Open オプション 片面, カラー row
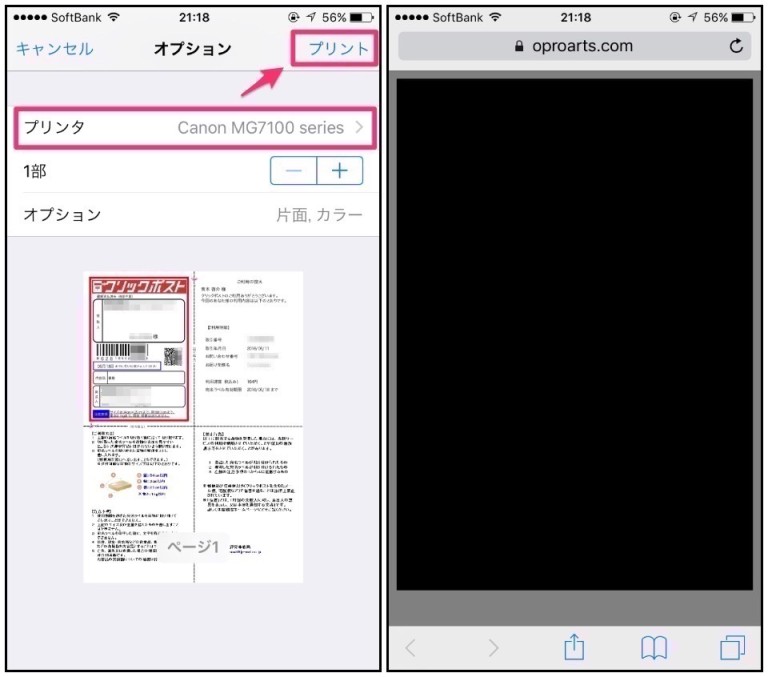Image resolution: width=768 pixels, height=677 pixels. pos(193,215)
